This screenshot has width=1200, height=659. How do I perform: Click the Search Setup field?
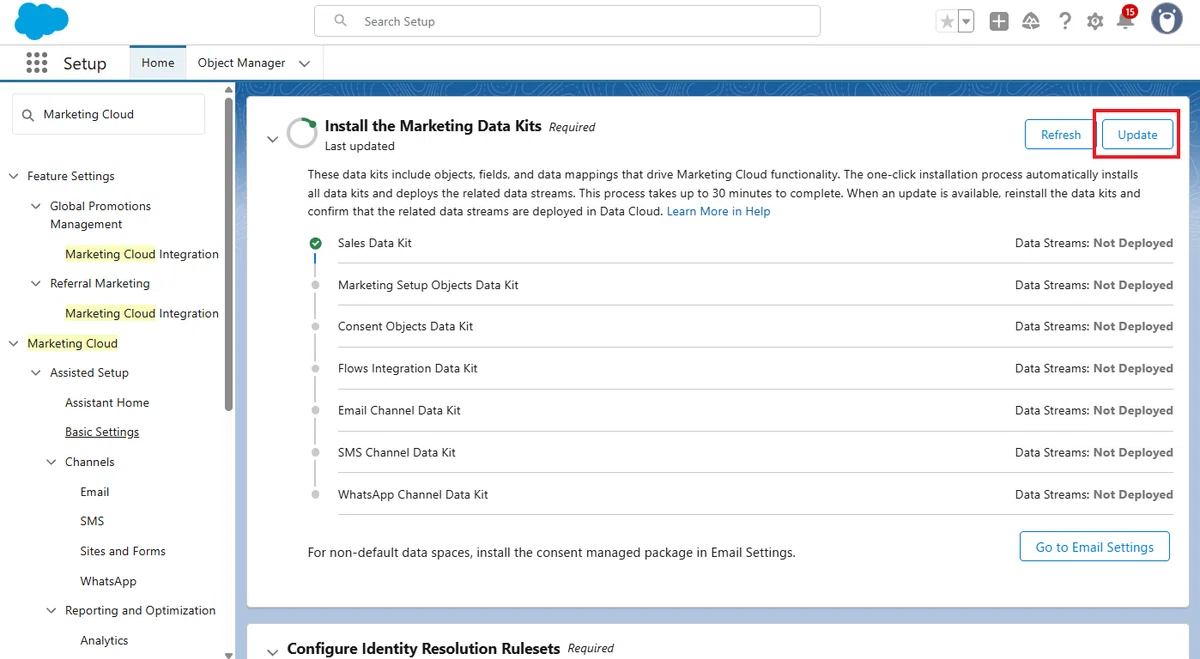[x=567, y=21]
